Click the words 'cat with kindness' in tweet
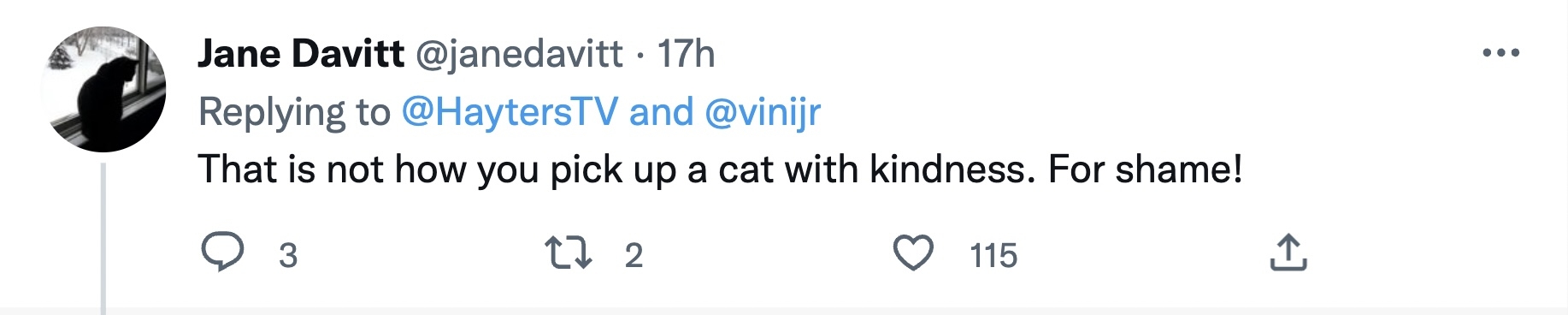1568x315 pixels. (x=872, y=169)
